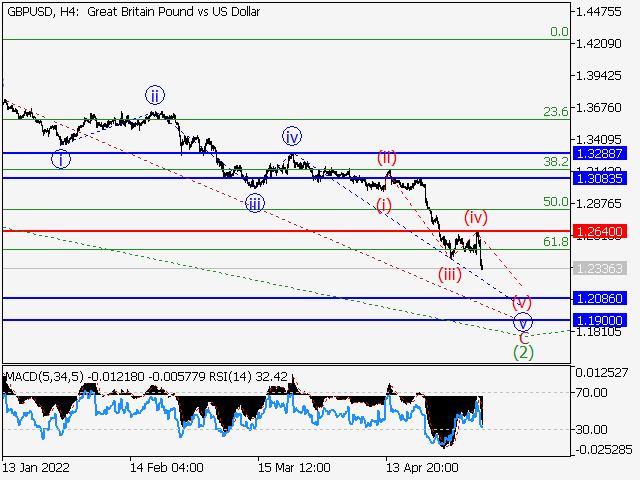
Task: Click the 1.18105 price axis value
Action: pos(598,332)
